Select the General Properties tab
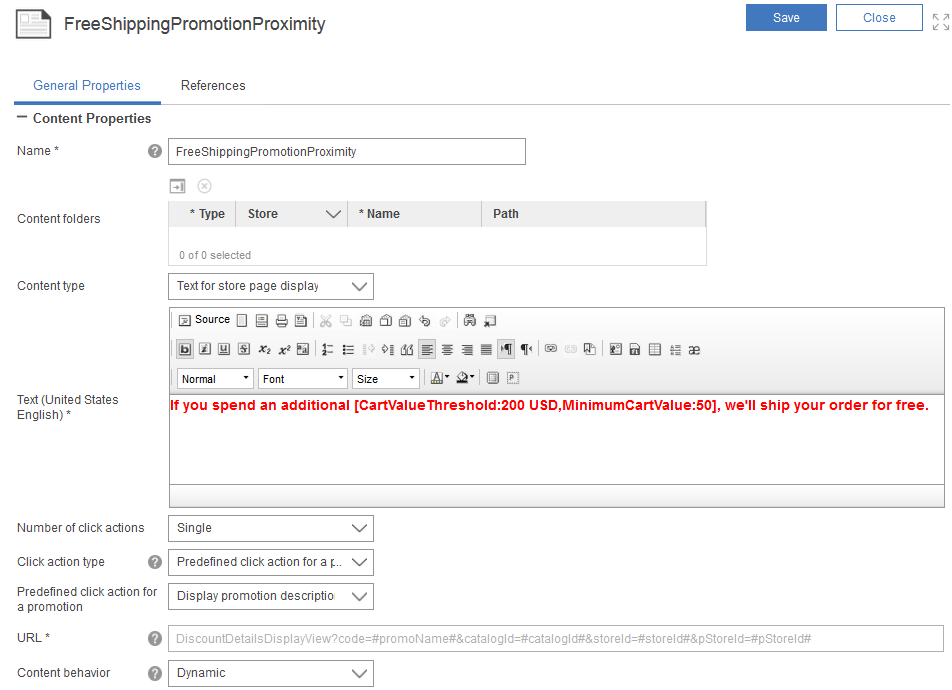This screenshot has width=952, height=690. 87,86
